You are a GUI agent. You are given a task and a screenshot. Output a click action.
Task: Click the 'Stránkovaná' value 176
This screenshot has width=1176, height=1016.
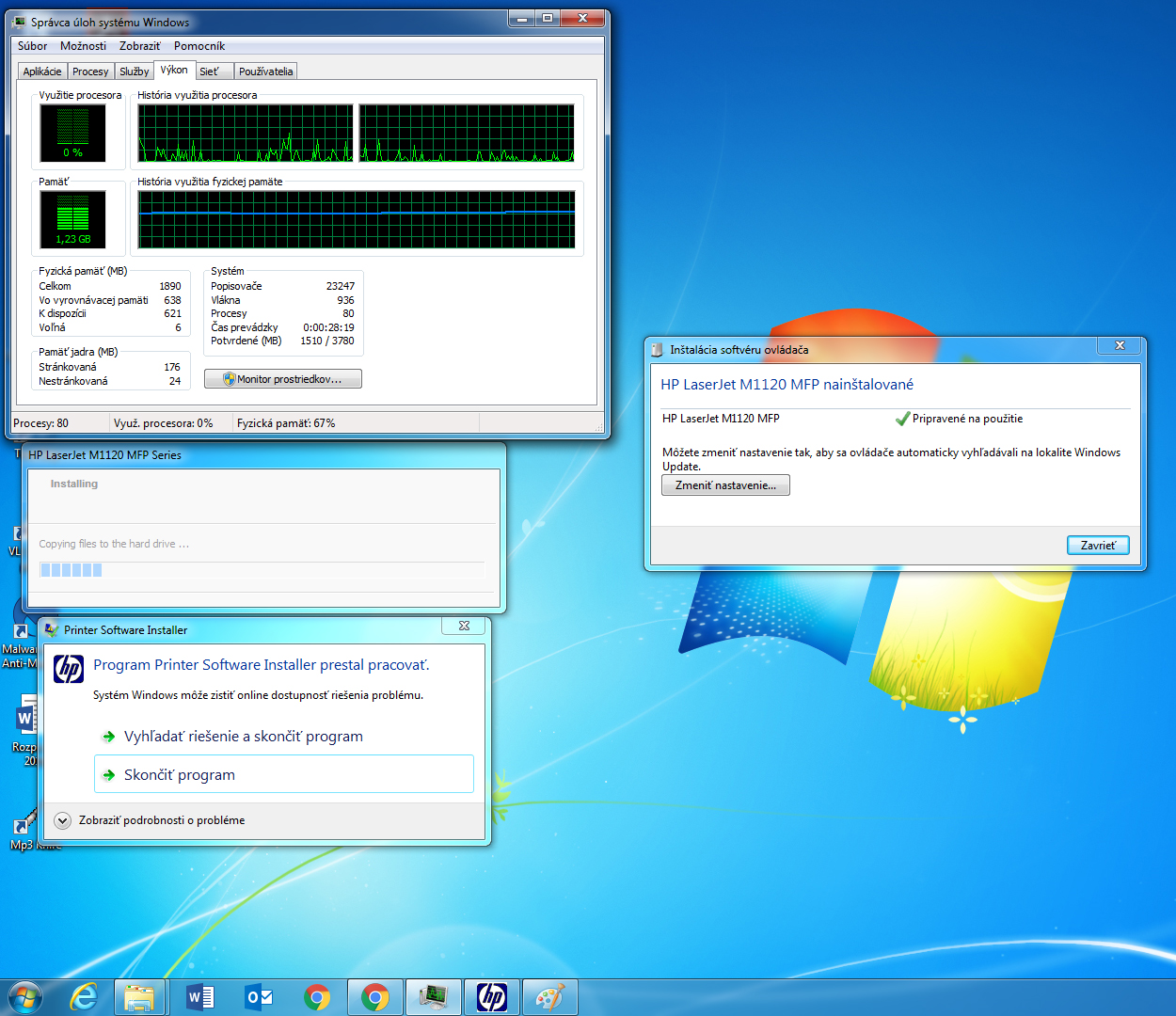(172, 367)
